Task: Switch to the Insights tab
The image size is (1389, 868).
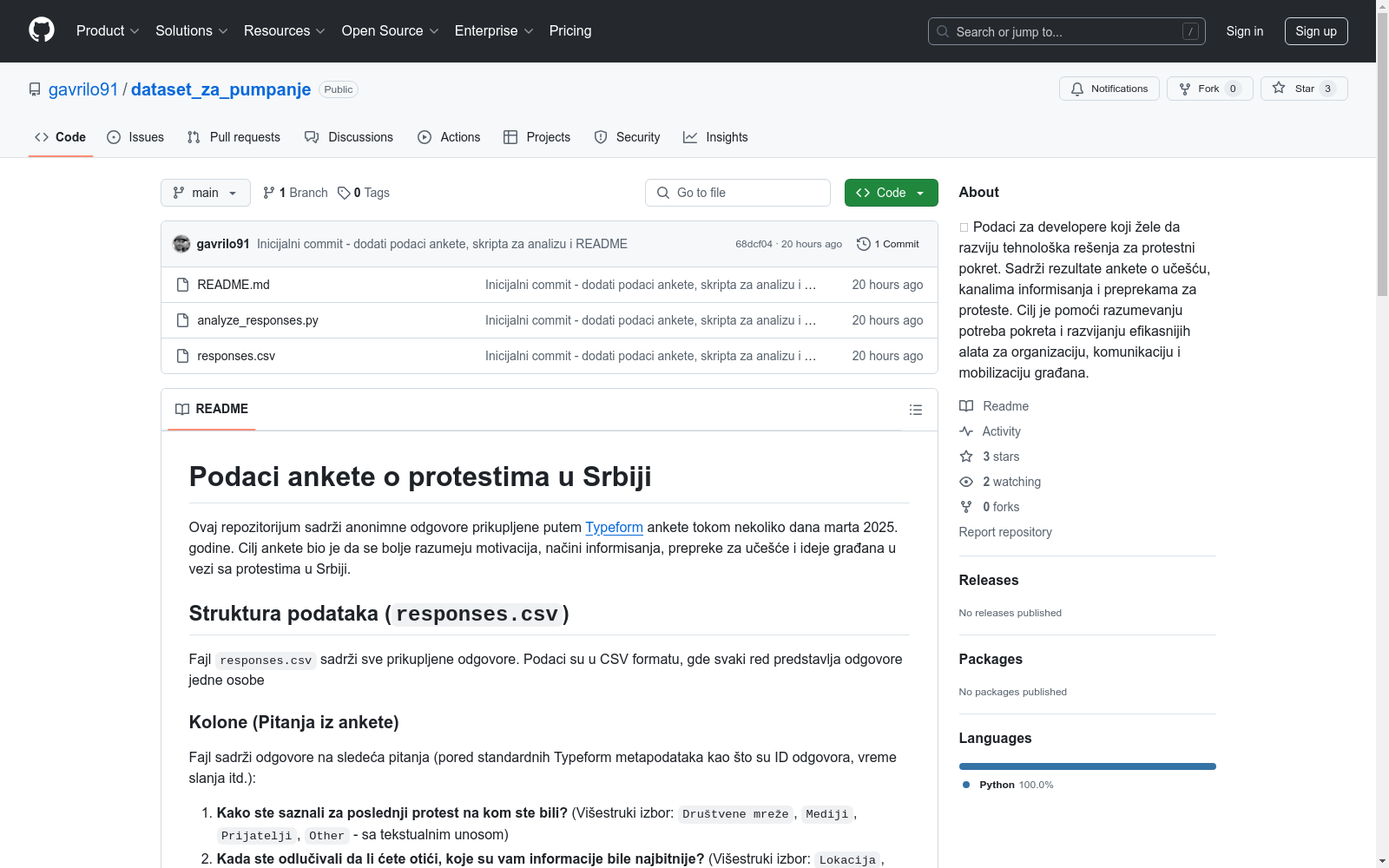Action: [715, 137]
